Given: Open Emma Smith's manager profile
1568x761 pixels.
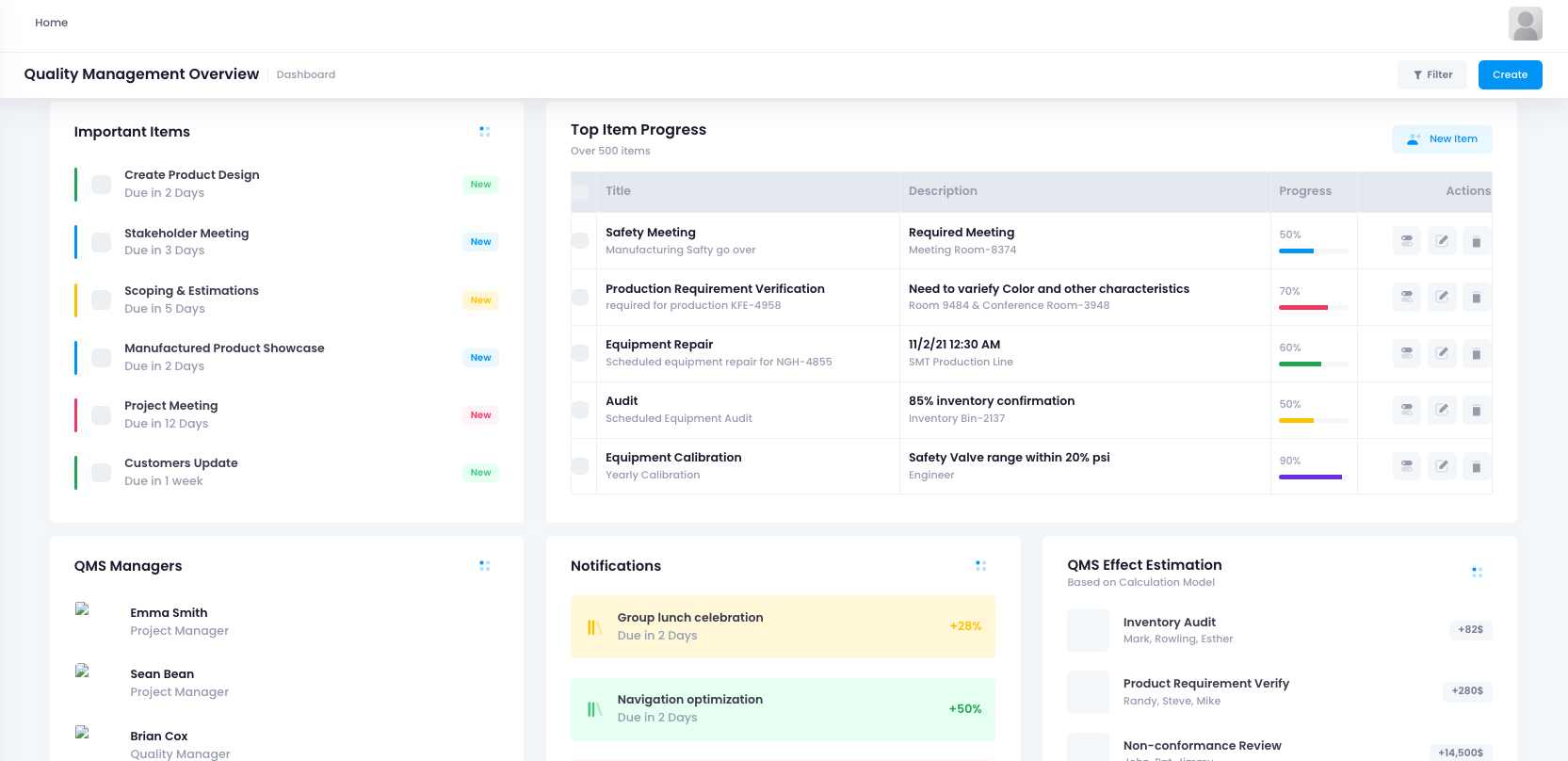Looking at the screenshot, I should pos(169,613).
